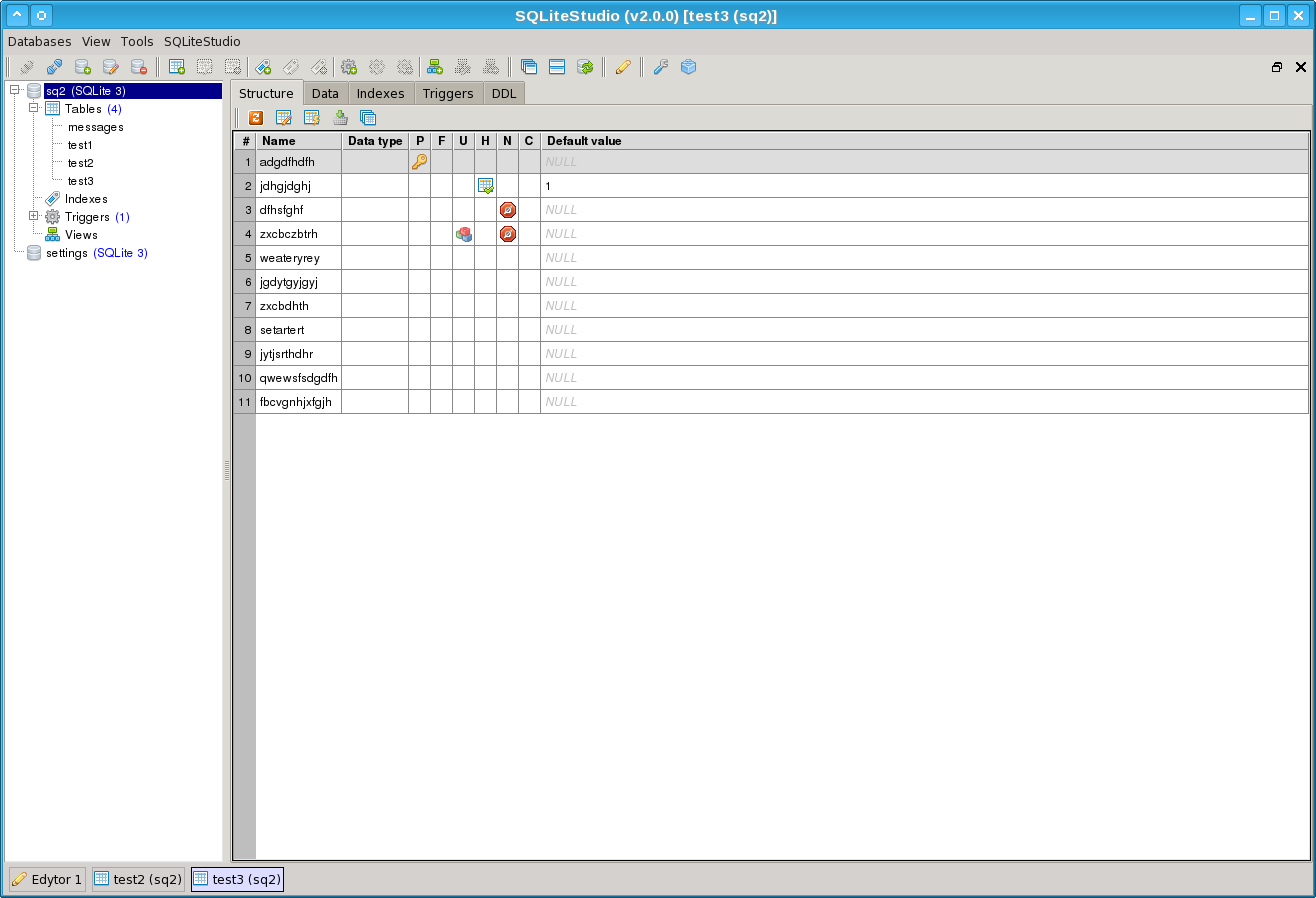Switch to the Indexes tab
1316x898 pixels.
pyautogui.click(x=381, y=93)
